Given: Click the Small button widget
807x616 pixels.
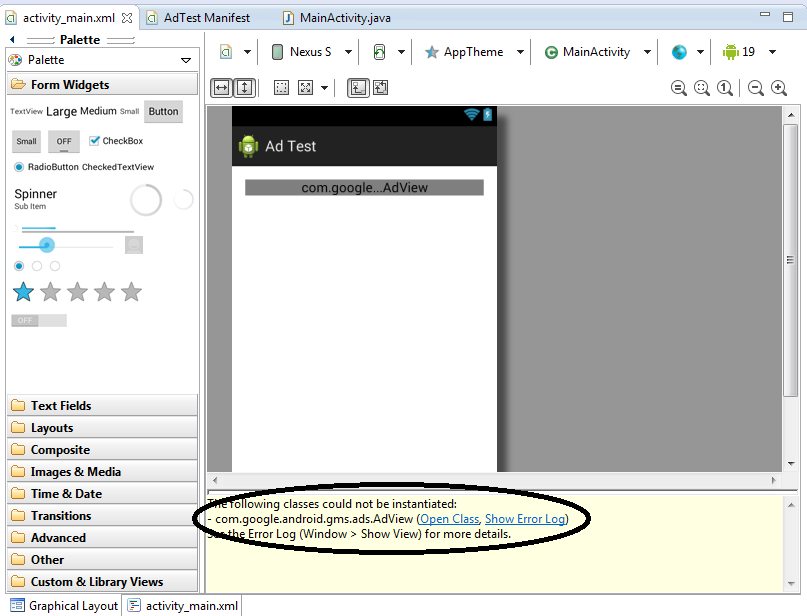Looking at the screenshot, I should tap(26, 142).
